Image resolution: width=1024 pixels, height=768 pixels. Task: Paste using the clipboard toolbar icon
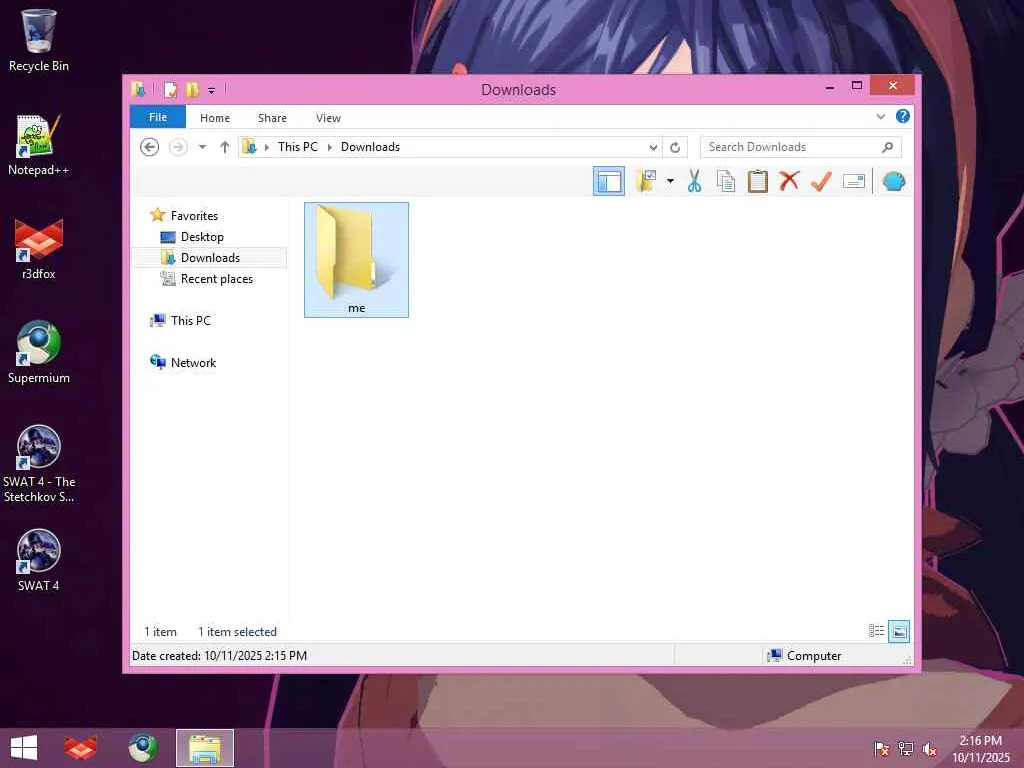(x=758, y=181)
